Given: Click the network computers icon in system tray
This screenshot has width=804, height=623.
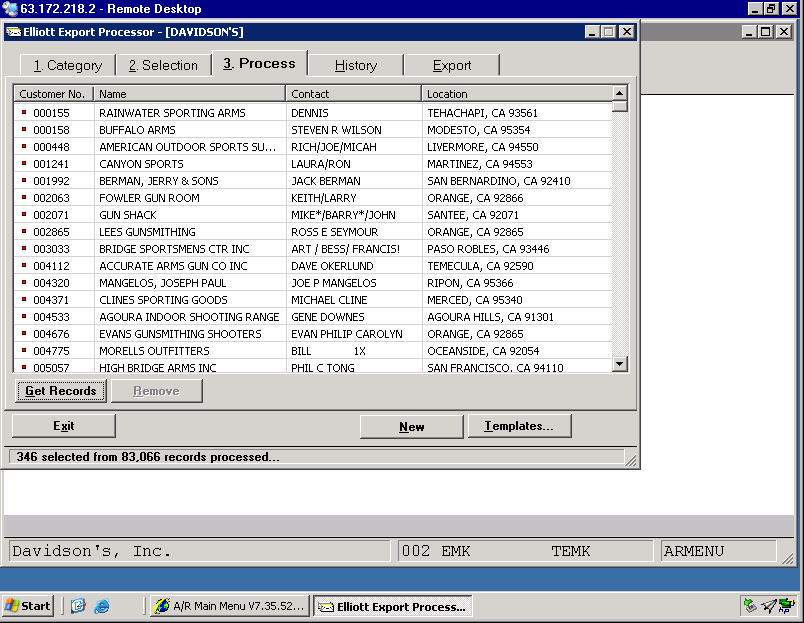Looking at the screenshot, I should point(786,606).
